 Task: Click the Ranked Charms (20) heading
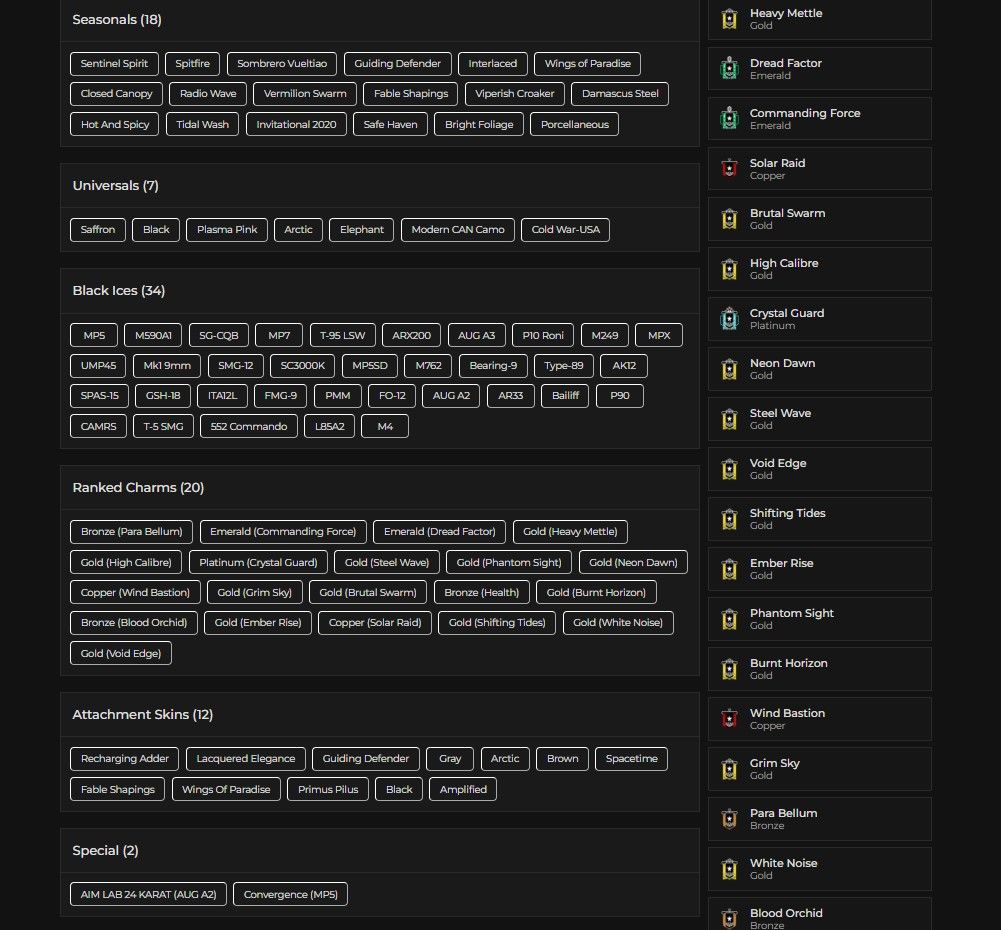tap(138, 488)
